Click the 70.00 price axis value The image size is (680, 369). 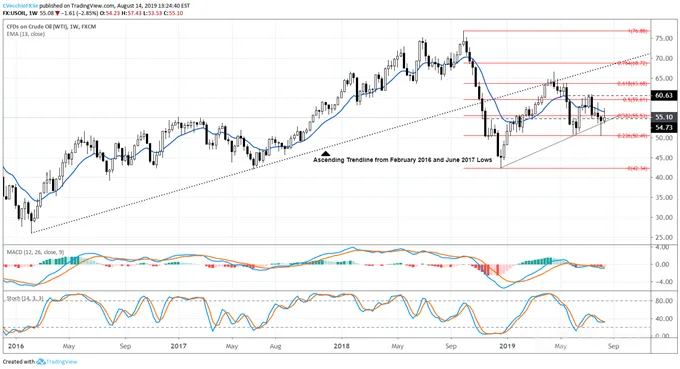coord(664,59)
